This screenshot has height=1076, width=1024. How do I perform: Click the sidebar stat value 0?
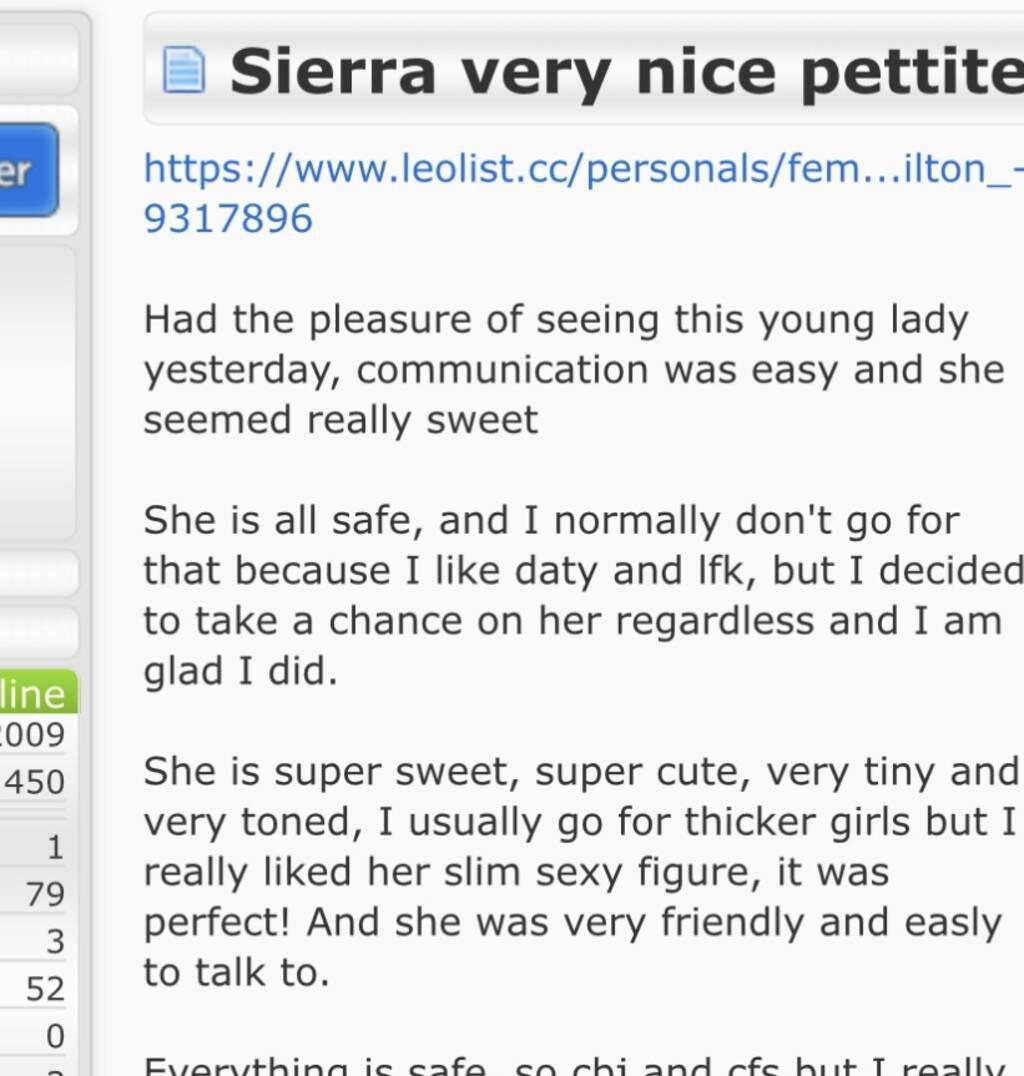pyautogui.click(x=55, y=1036)
